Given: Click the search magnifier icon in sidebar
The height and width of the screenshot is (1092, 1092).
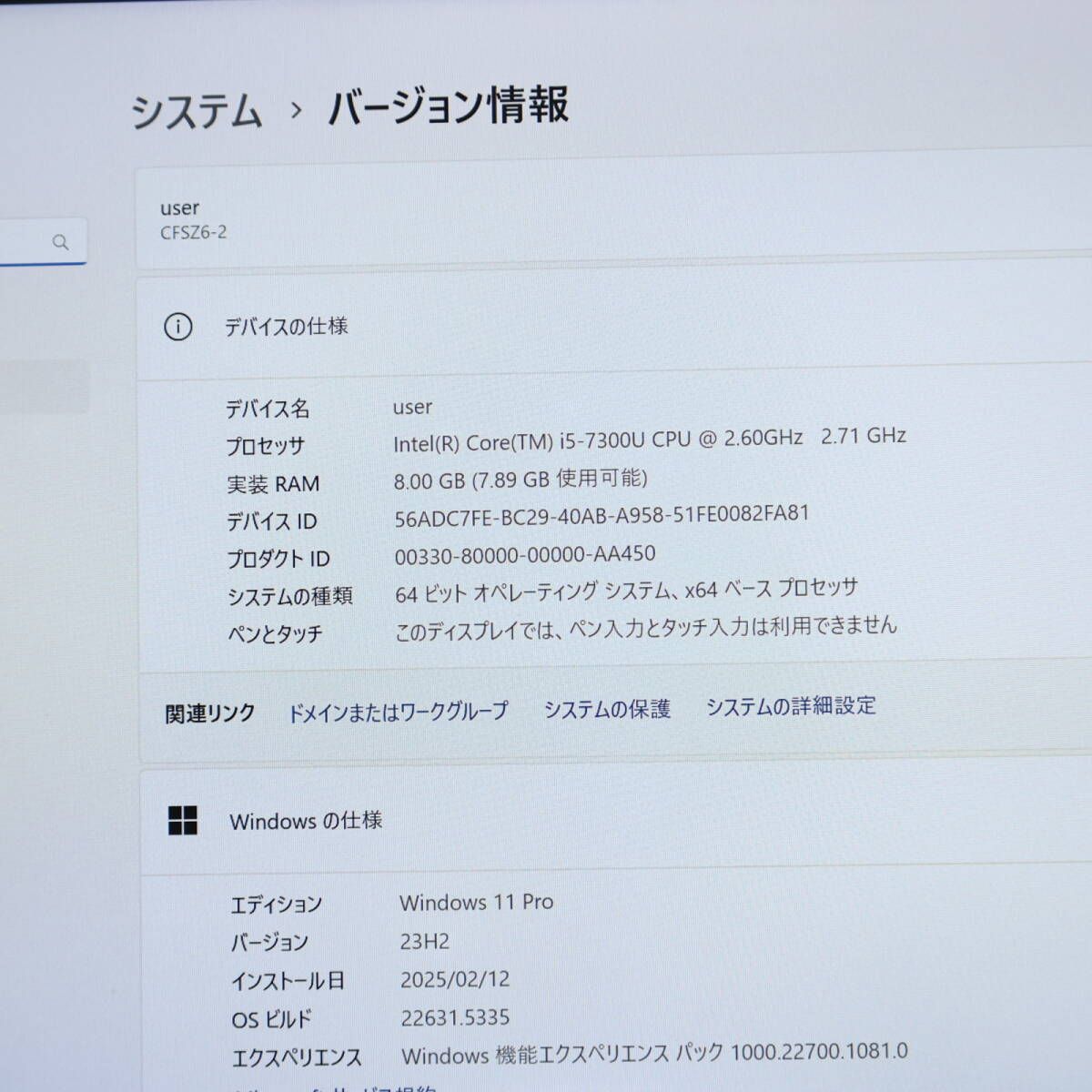Looking at the screenshot, I should point(60,242).
